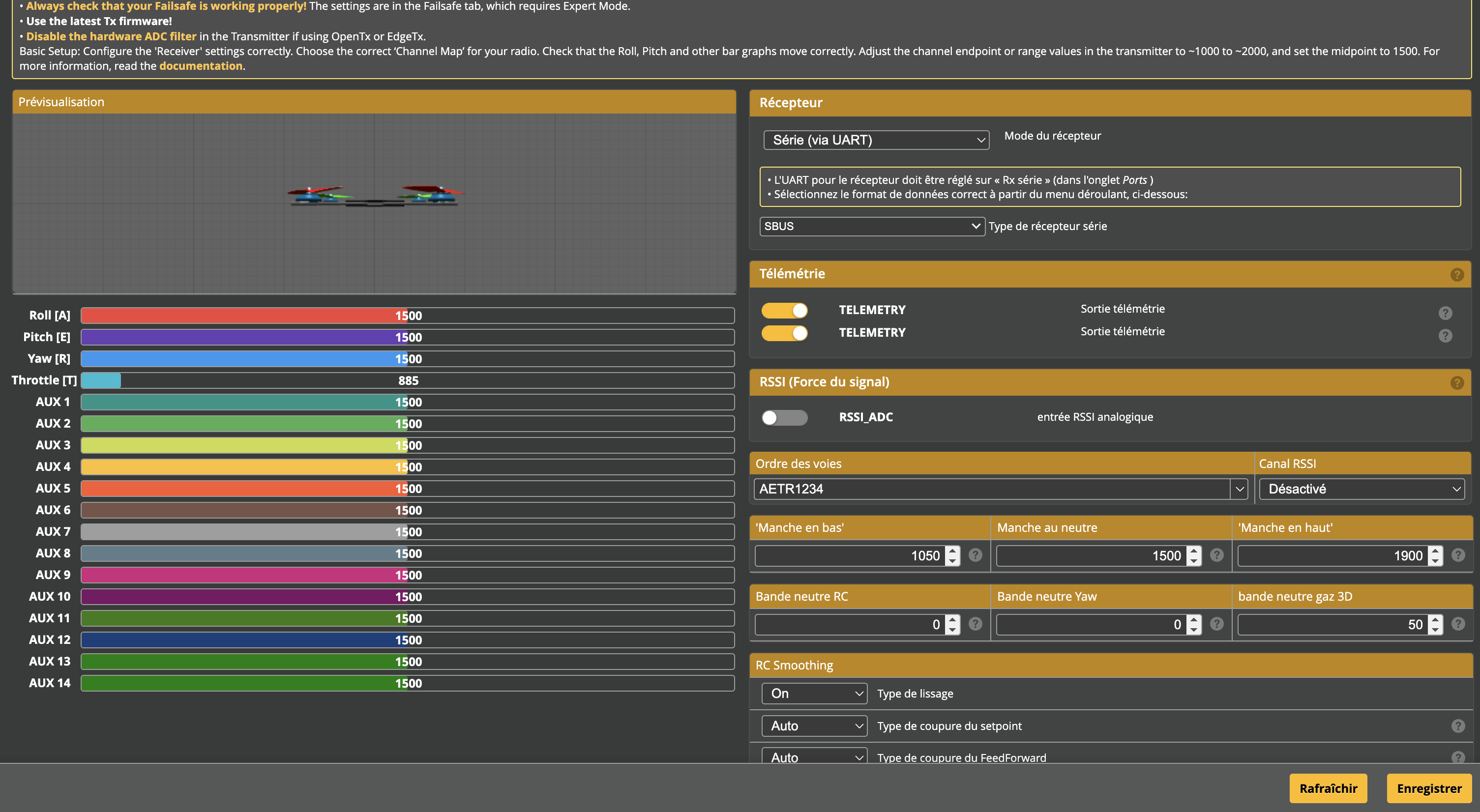Click the Rafraîchir button

click(1328, 788)
